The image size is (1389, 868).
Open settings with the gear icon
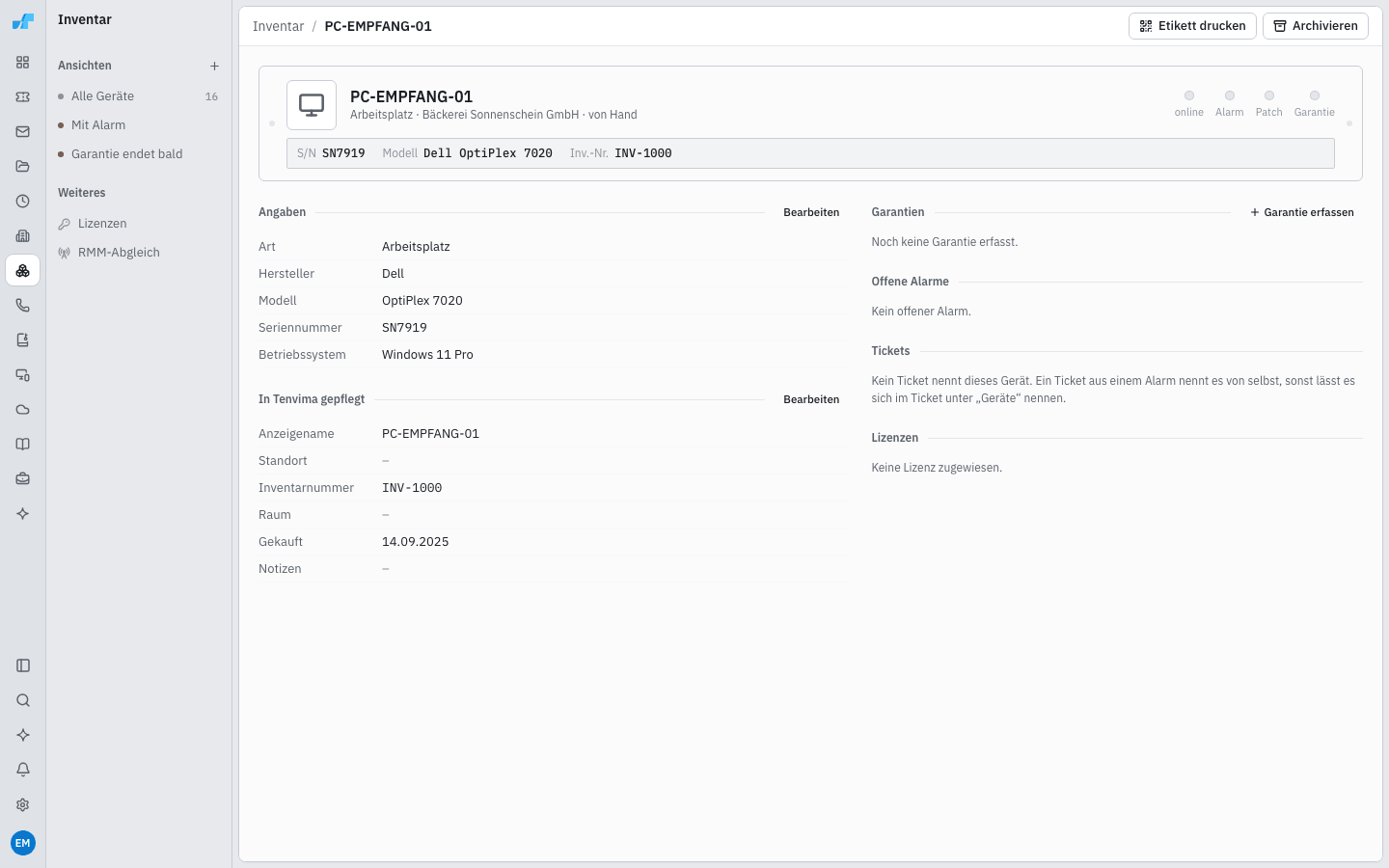pos(23,804)
